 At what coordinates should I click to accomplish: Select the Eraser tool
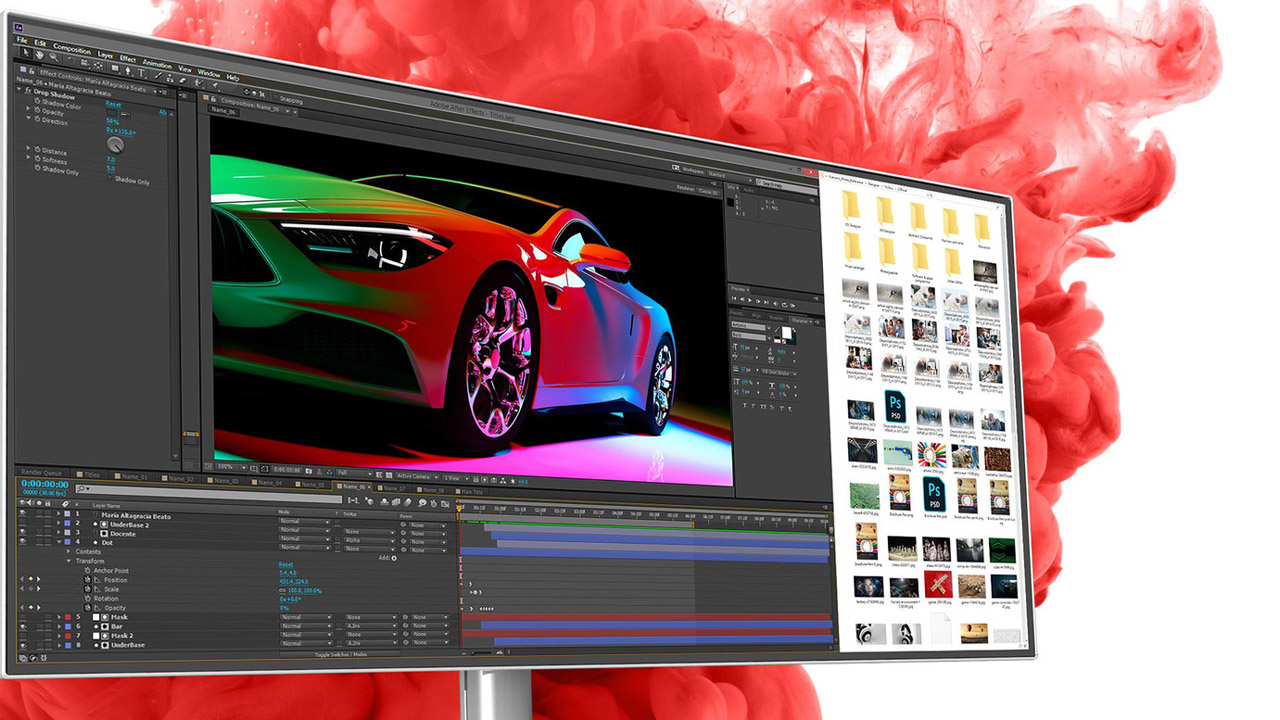(x=183, y=80)
